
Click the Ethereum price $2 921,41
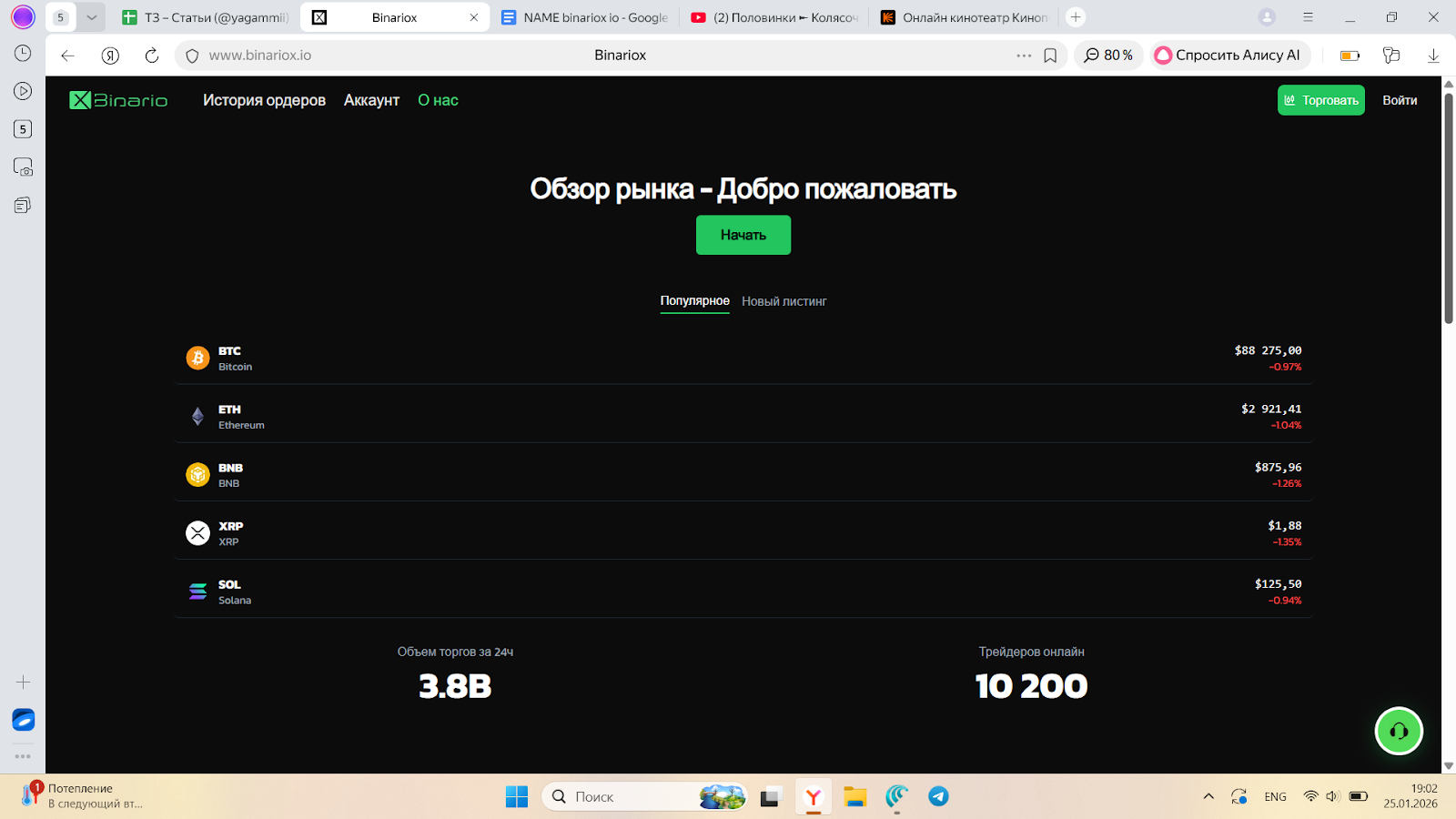(1271, 409)
